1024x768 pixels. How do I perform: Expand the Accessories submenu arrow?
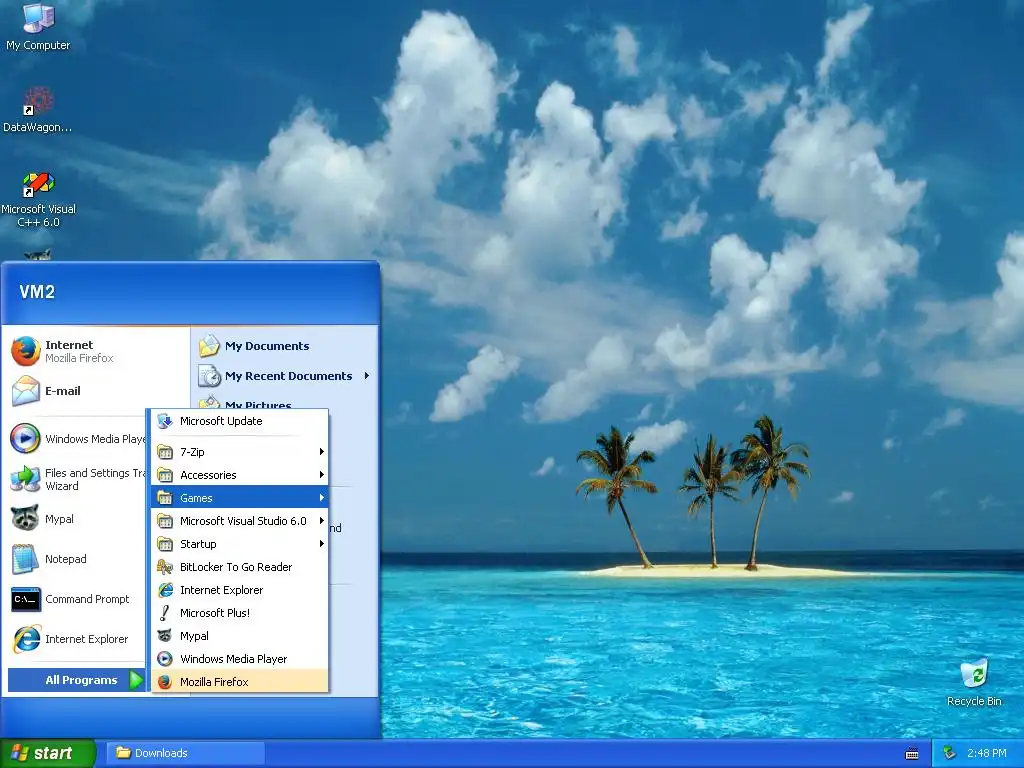pyautogui.click(x=321, y=475)
